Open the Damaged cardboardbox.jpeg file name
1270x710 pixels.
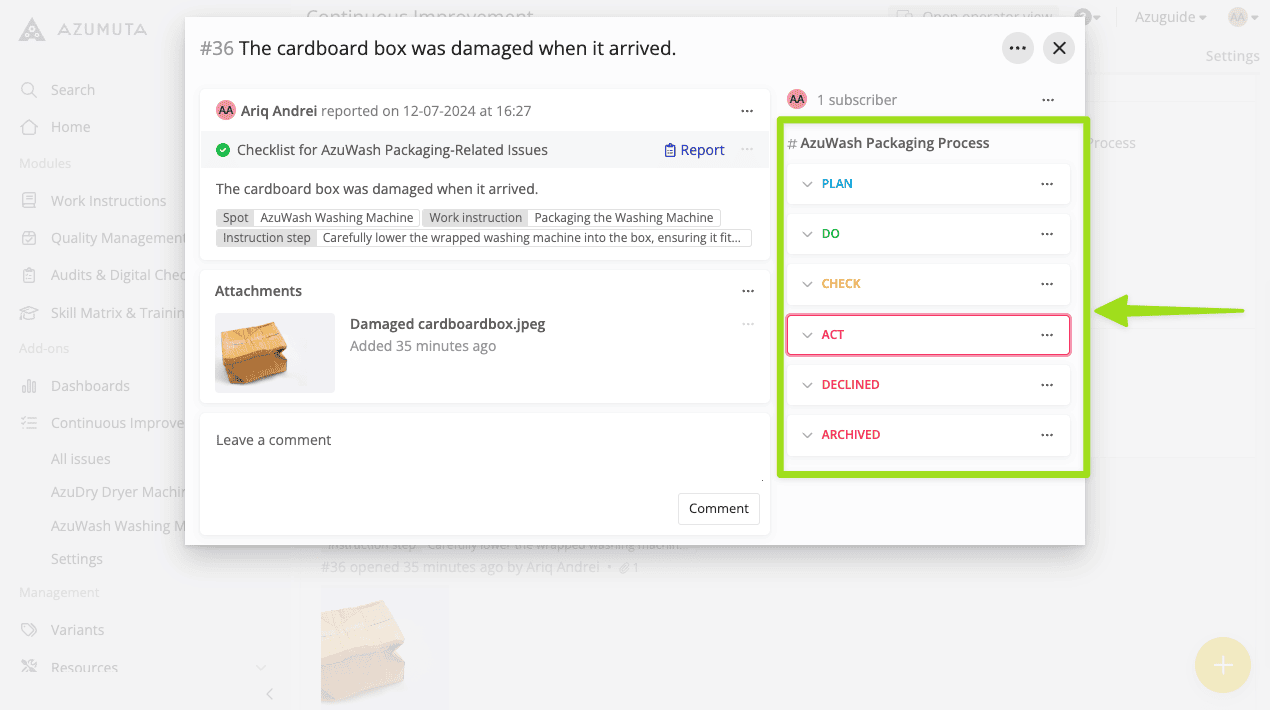point(447,324)
